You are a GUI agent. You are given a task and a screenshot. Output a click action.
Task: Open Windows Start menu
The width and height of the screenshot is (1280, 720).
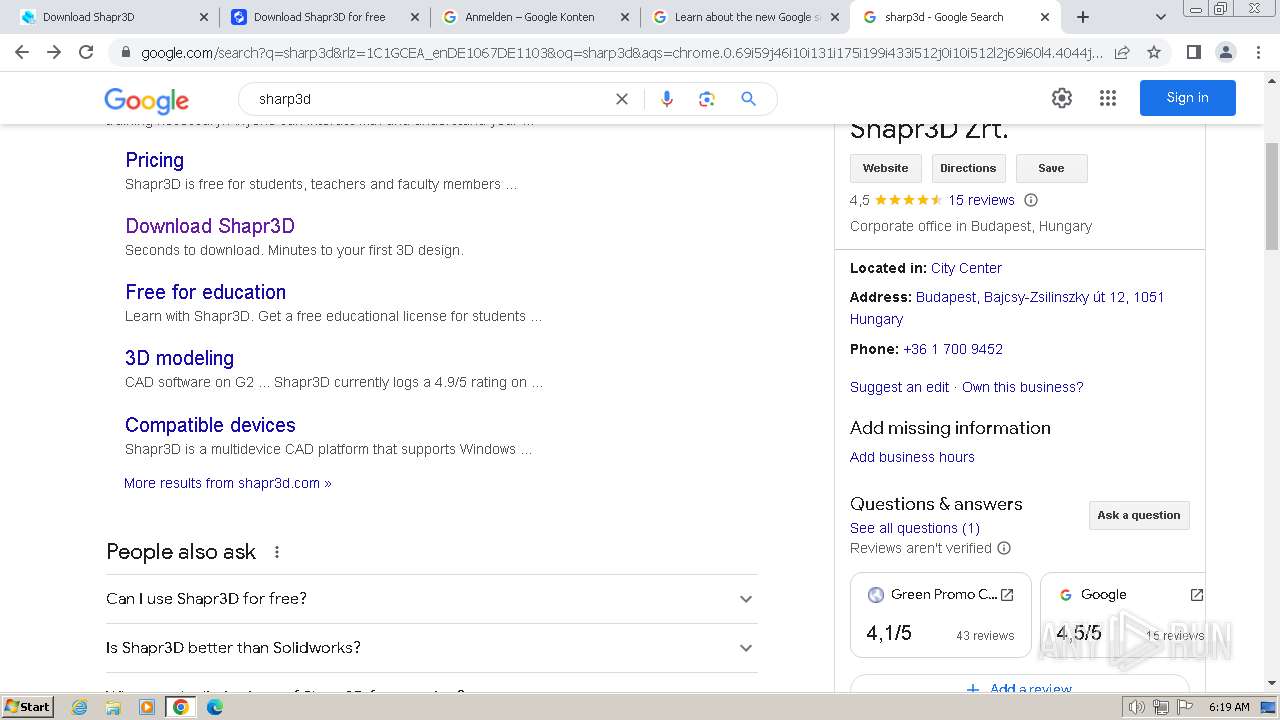[x=28, y=707]
